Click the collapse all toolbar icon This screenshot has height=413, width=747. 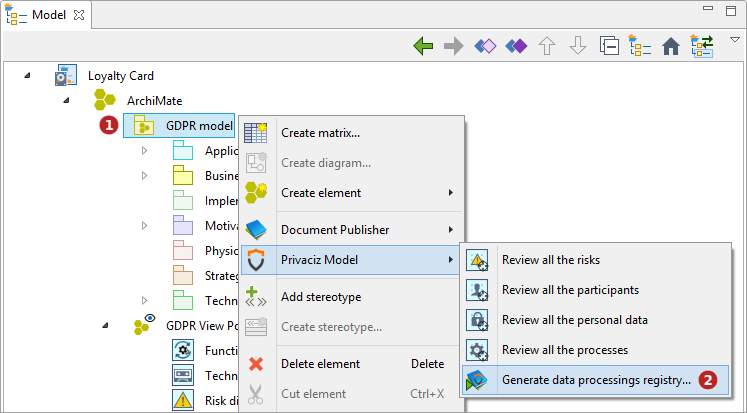[609, 46]
